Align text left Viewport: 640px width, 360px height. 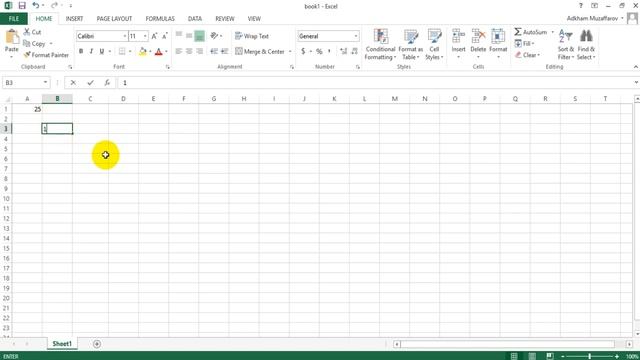(179, 51)
